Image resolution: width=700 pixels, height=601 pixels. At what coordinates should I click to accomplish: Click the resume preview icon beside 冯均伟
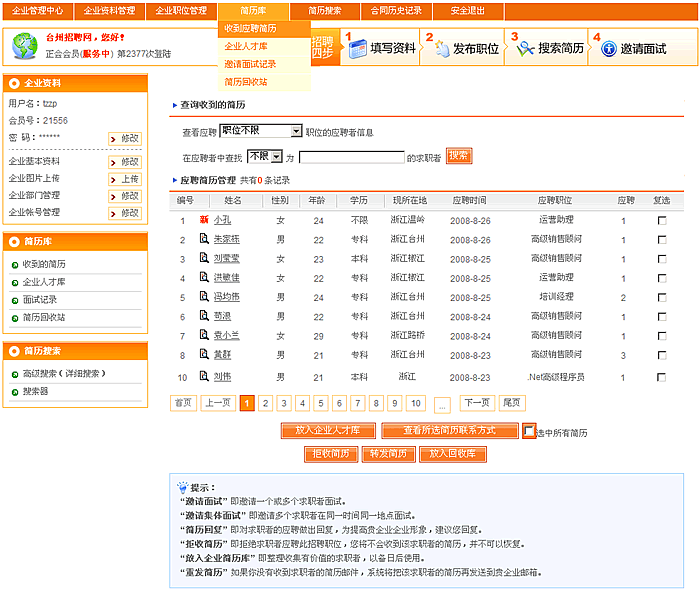(204, 297)
